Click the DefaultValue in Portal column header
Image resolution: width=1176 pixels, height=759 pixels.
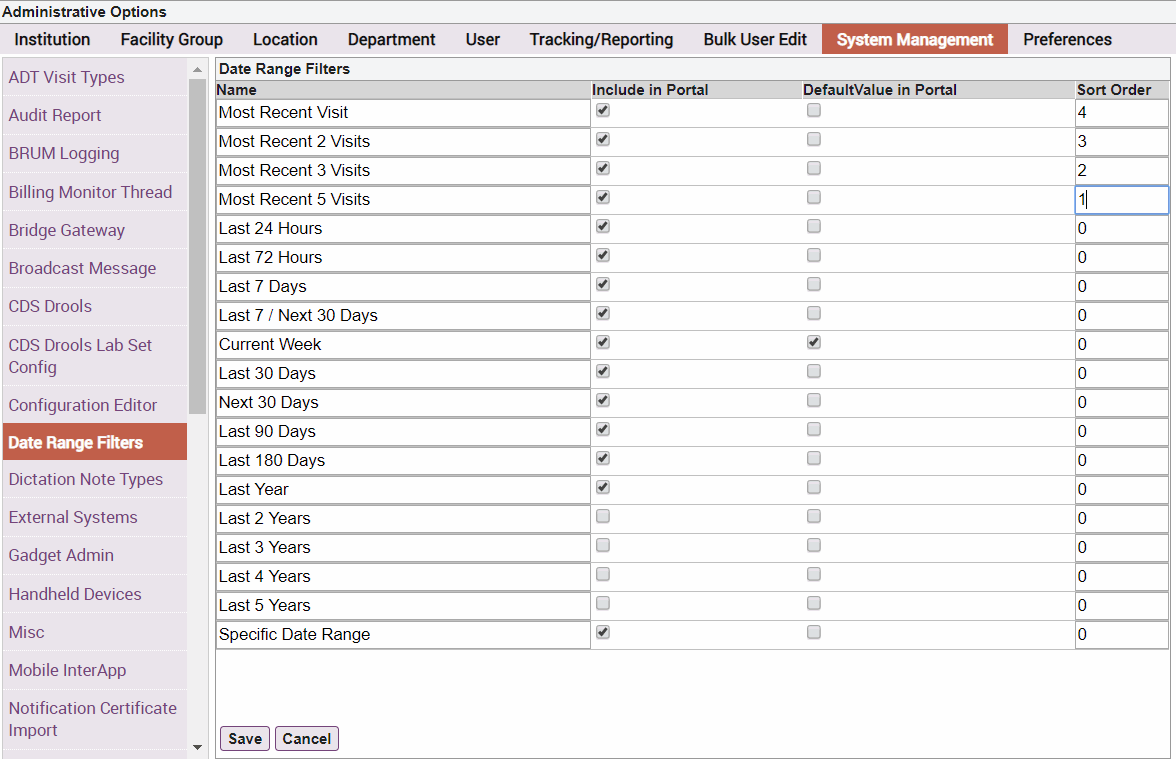938,90
